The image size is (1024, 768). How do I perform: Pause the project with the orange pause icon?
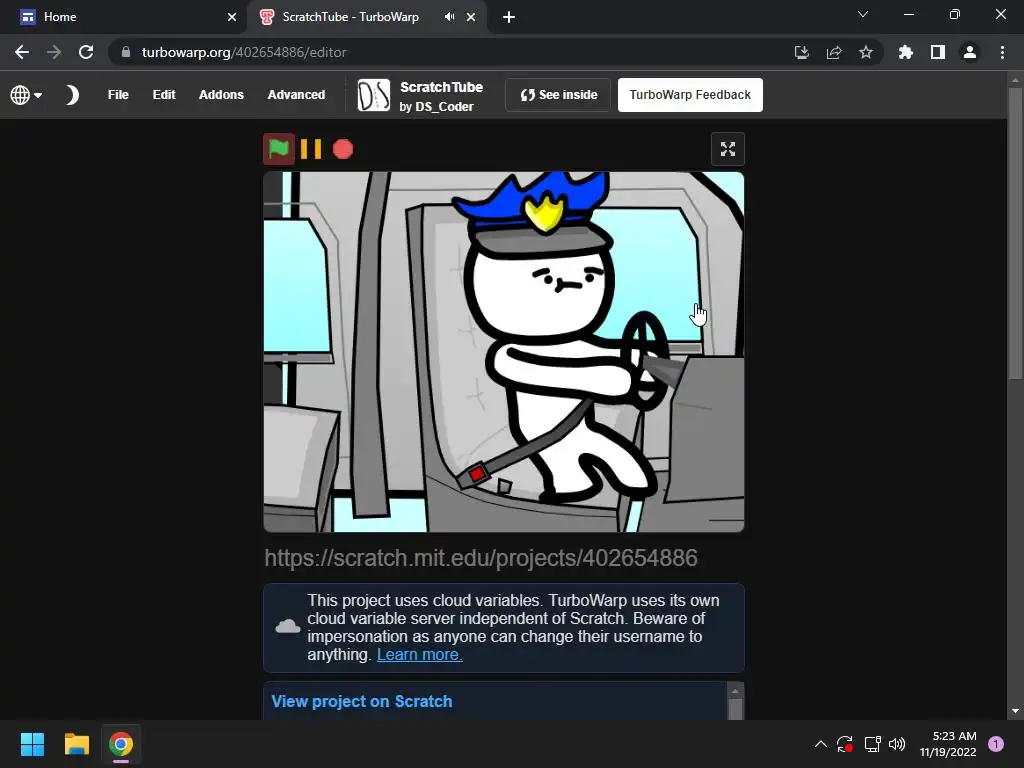pos(311,149)
